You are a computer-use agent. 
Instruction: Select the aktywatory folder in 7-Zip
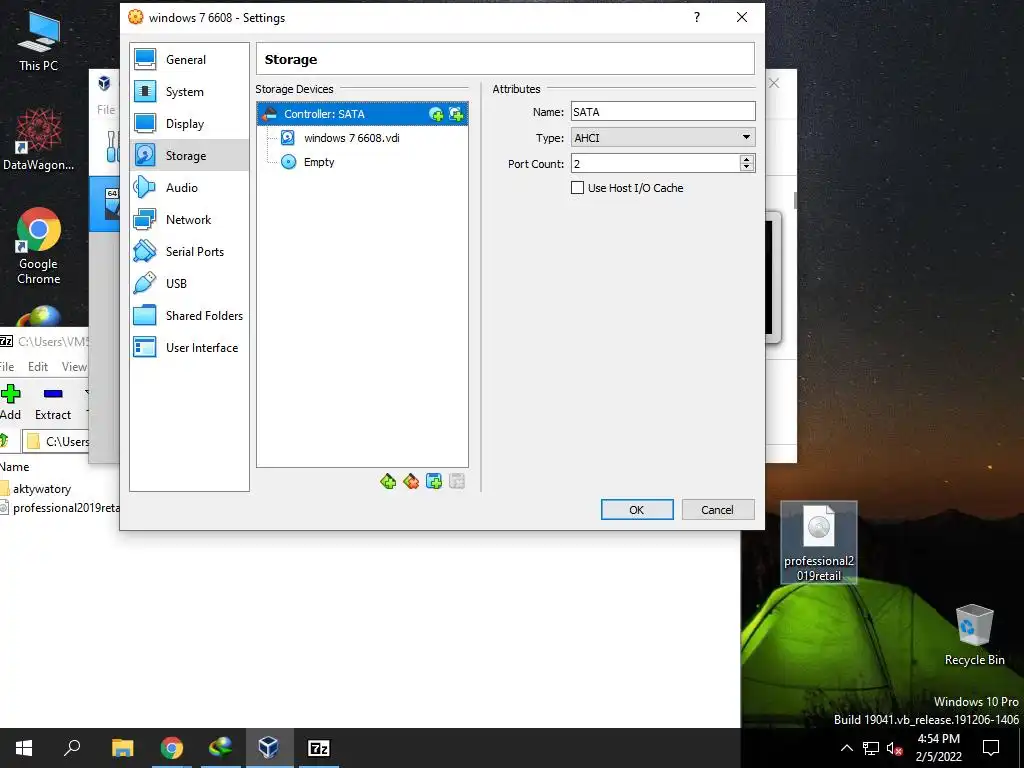[x=36, y=488]
